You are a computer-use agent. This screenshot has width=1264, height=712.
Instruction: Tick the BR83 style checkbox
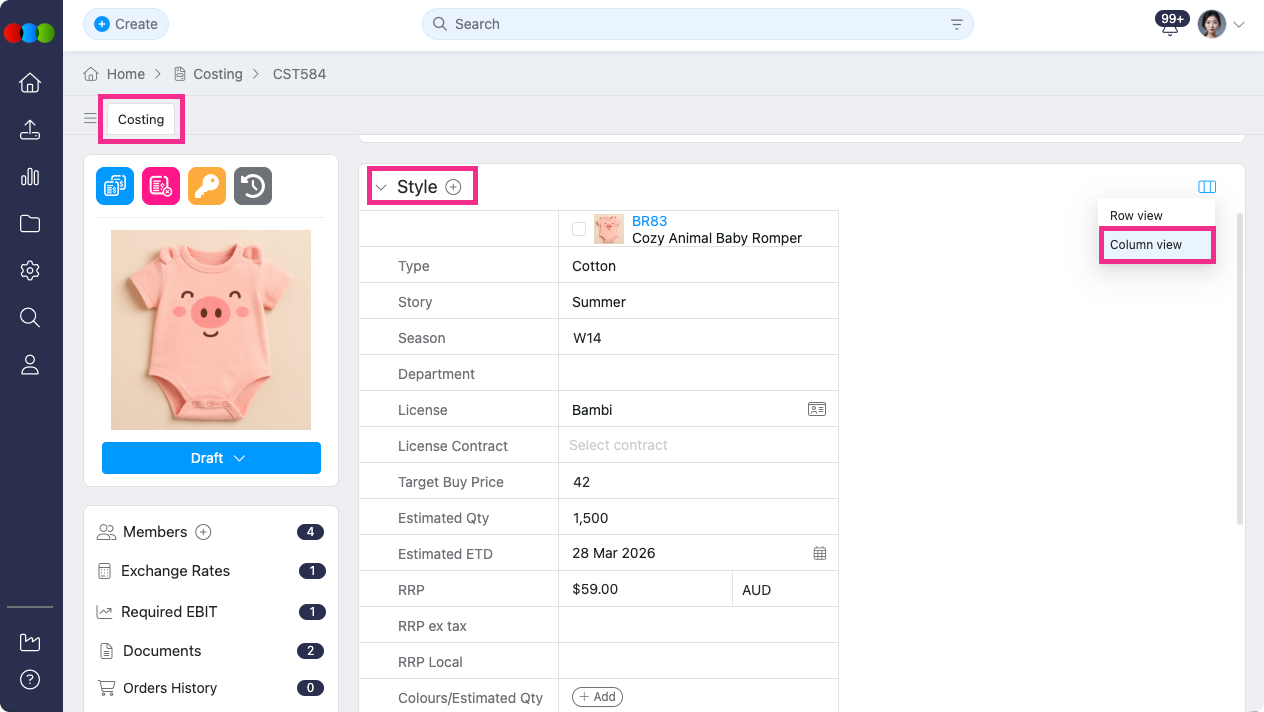point(579,229)
